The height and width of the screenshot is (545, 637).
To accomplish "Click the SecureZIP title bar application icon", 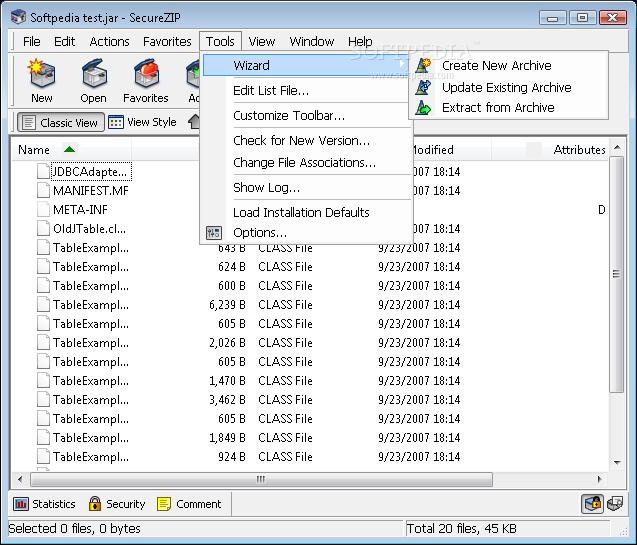I will click(x=18, y=17).
